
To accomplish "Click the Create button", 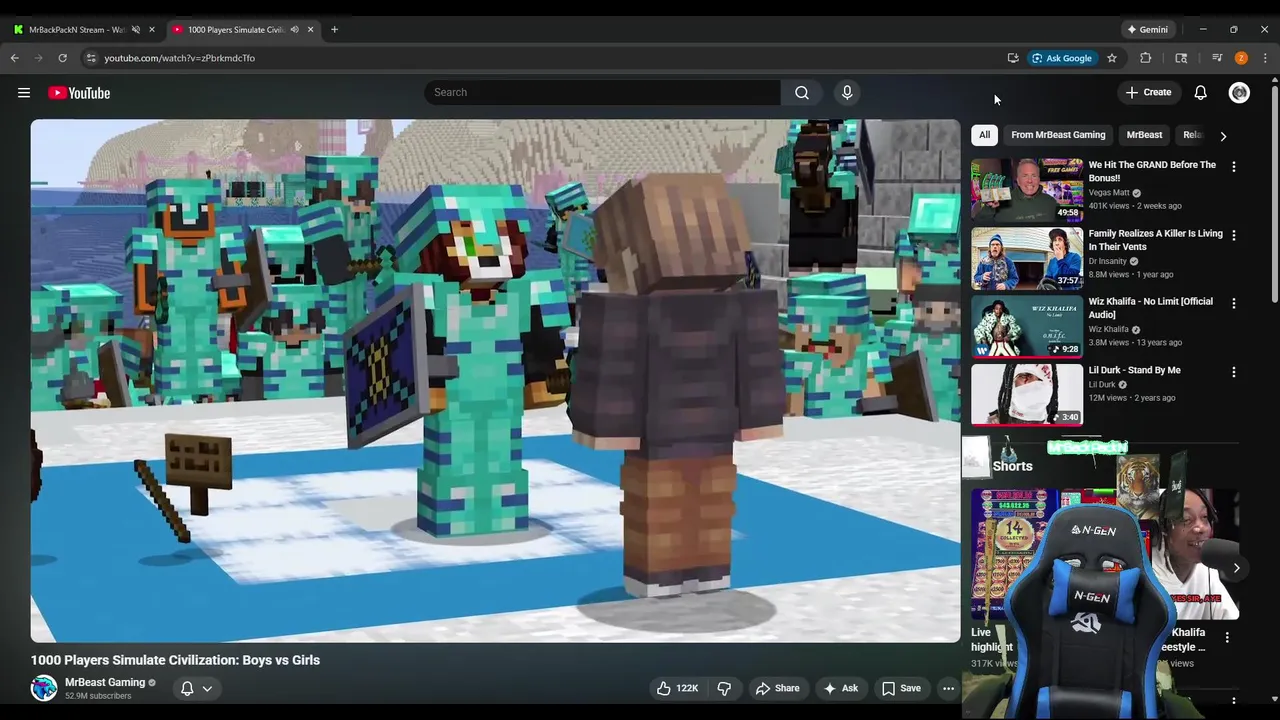I will pyautogui.click(x=1148, y=93).
